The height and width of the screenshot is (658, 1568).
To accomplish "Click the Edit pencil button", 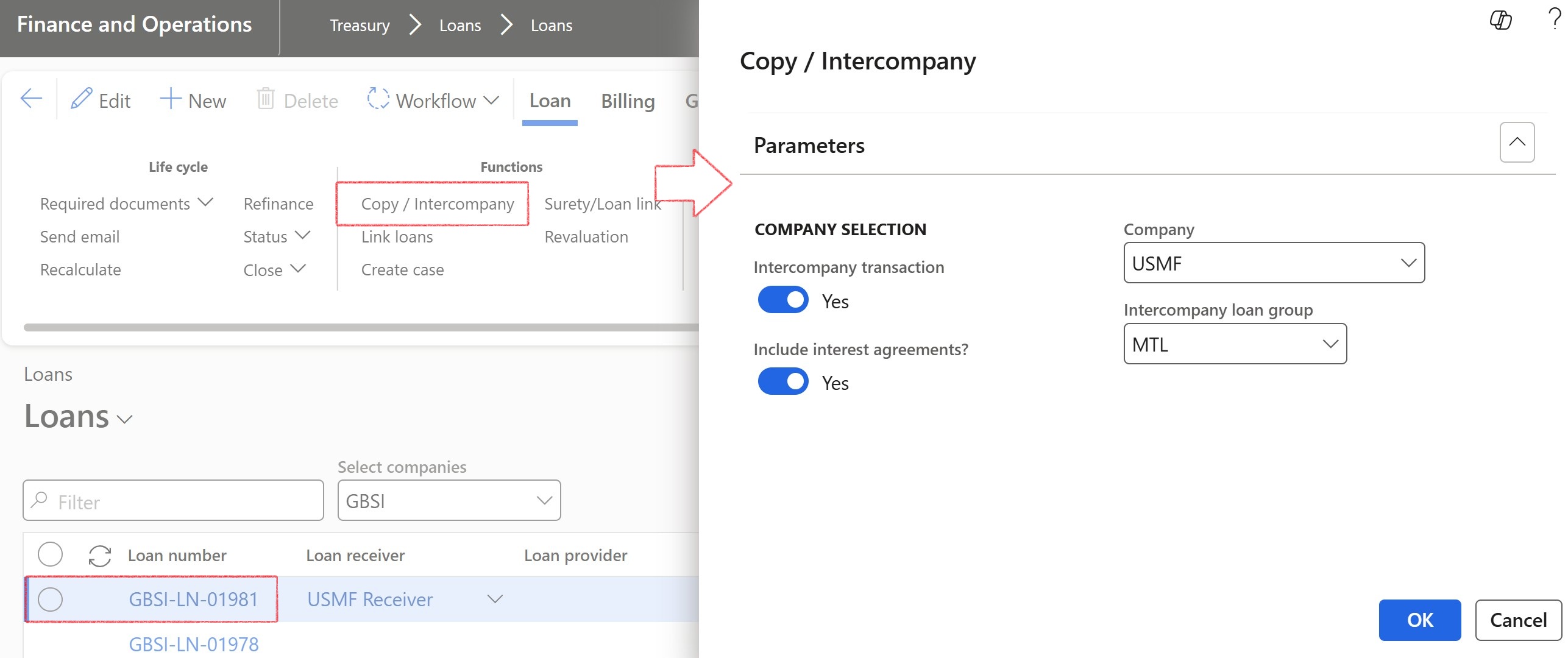I will (x=101, y=100).
